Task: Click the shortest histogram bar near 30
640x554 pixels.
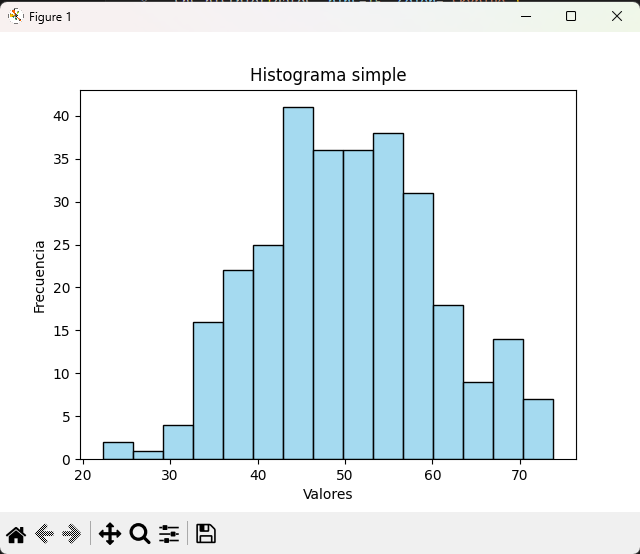Action: point(148,455)
